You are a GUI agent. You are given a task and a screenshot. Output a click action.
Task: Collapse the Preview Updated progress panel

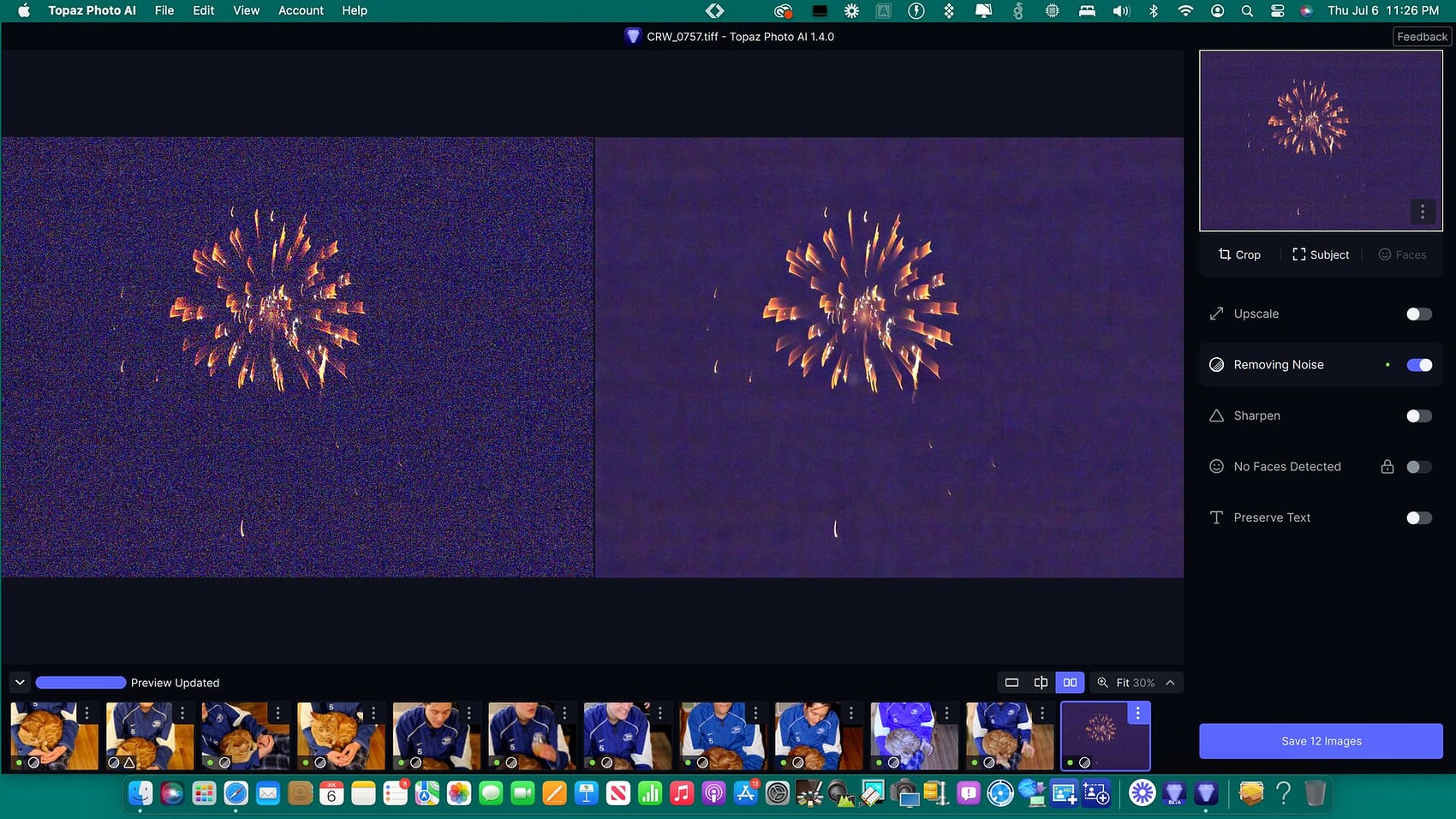(19, 682)
